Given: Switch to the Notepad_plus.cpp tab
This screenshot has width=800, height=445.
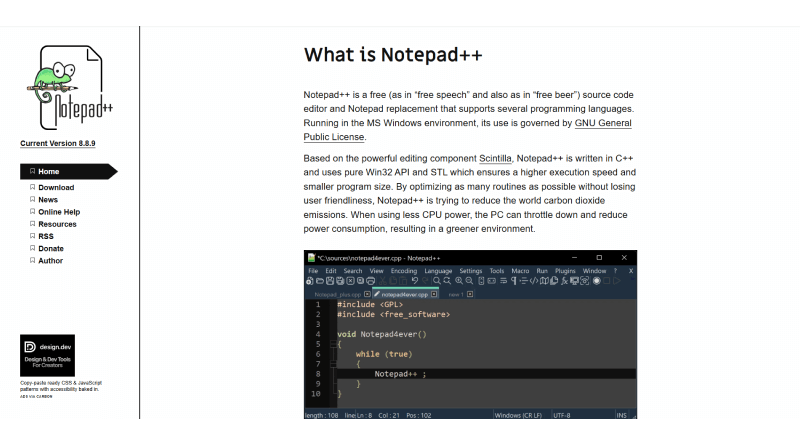Looking at the screenshot, I should tap(338, 294).
